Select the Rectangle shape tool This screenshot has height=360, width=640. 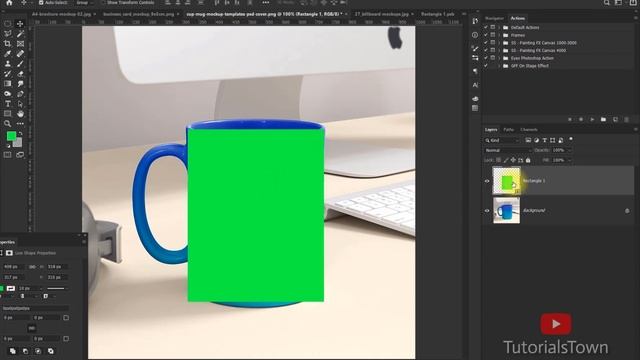[7, 113]
